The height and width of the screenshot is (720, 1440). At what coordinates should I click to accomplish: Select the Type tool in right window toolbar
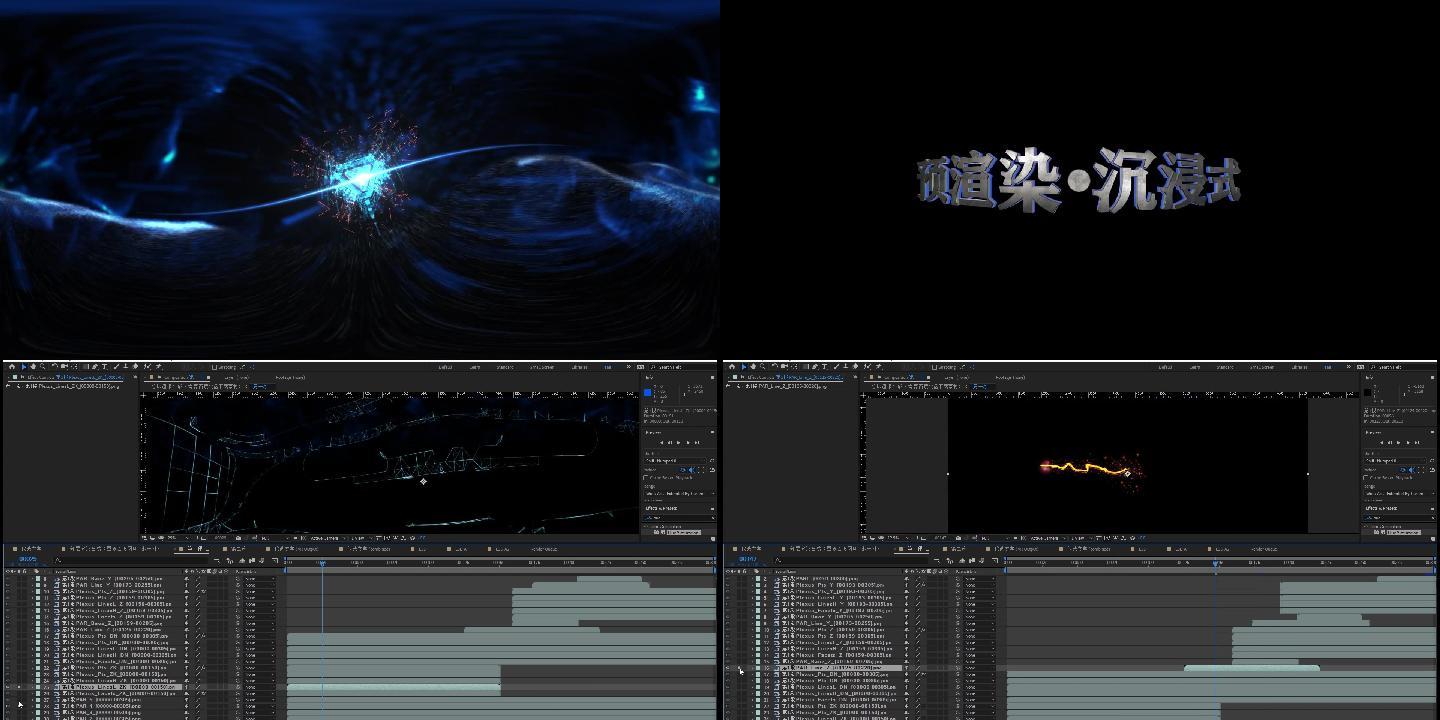click(x=825, y=367)
